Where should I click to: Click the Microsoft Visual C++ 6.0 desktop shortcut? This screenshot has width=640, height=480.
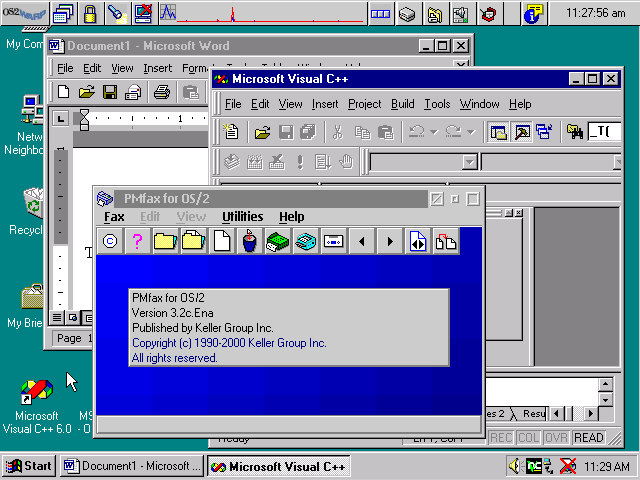coord(37,405)
